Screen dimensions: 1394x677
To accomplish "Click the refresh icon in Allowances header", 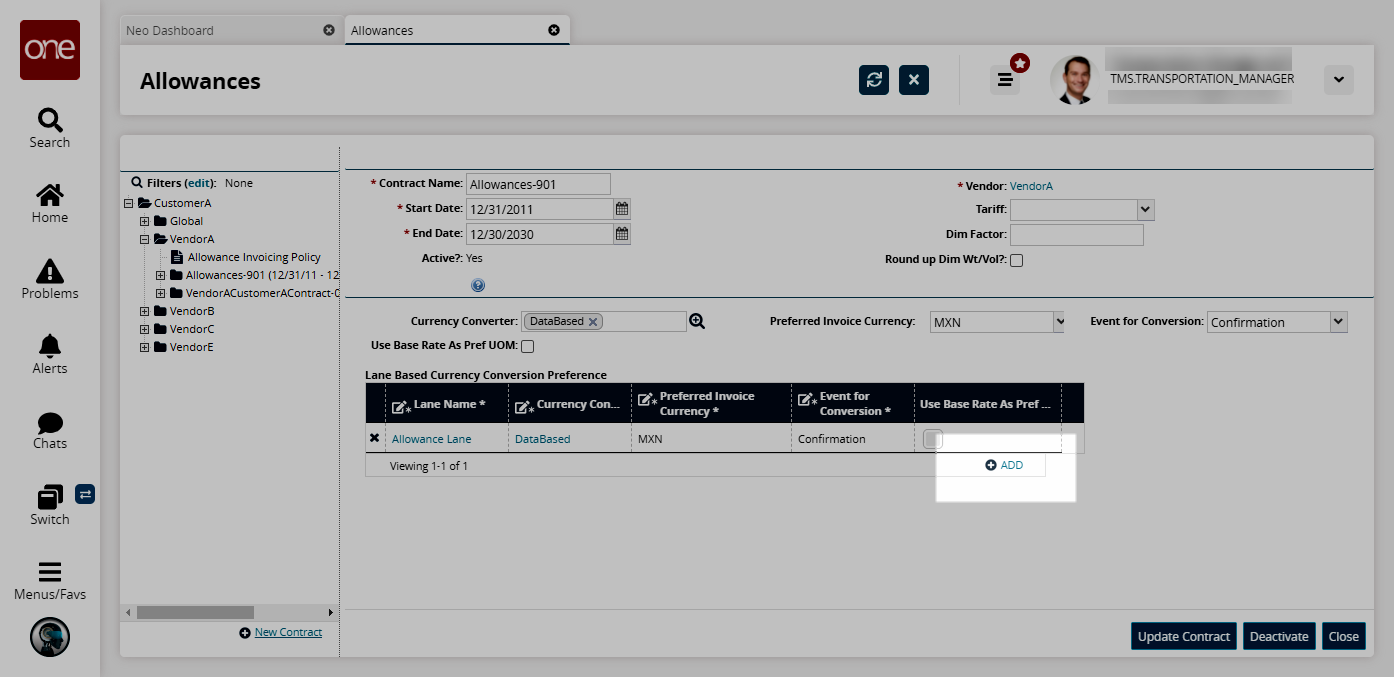I will [874, 80].
